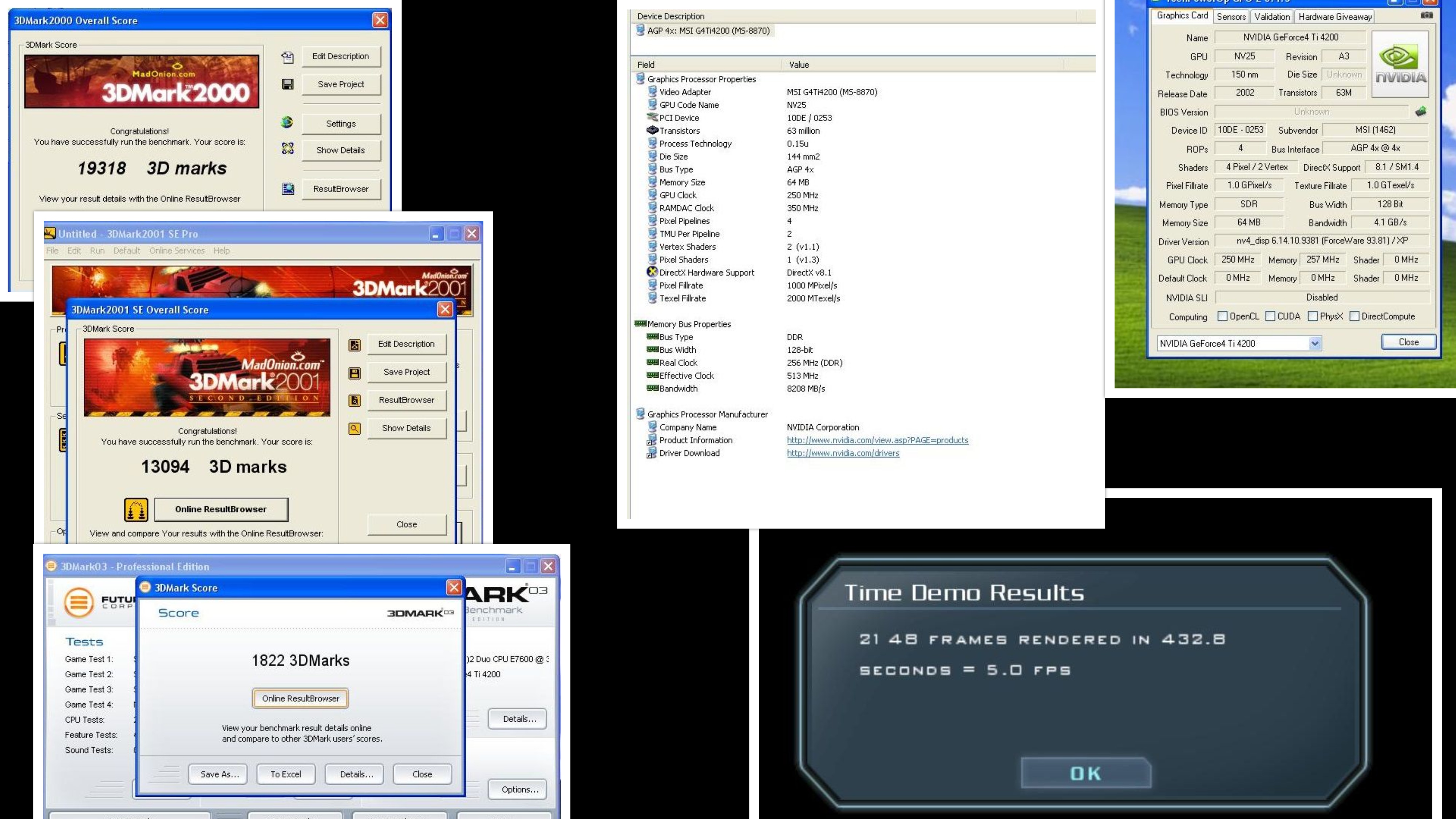This screenshot has height=819, width=1456.
Task: Click Edit Description button in 3DMark2000
Action: (x=341, y=56)
